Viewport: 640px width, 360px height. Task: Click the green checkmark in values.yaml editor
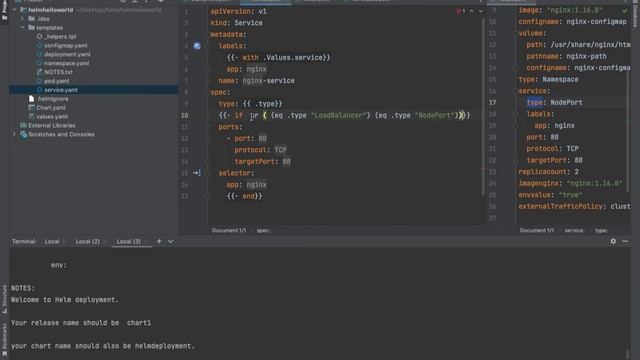(624, 10)
